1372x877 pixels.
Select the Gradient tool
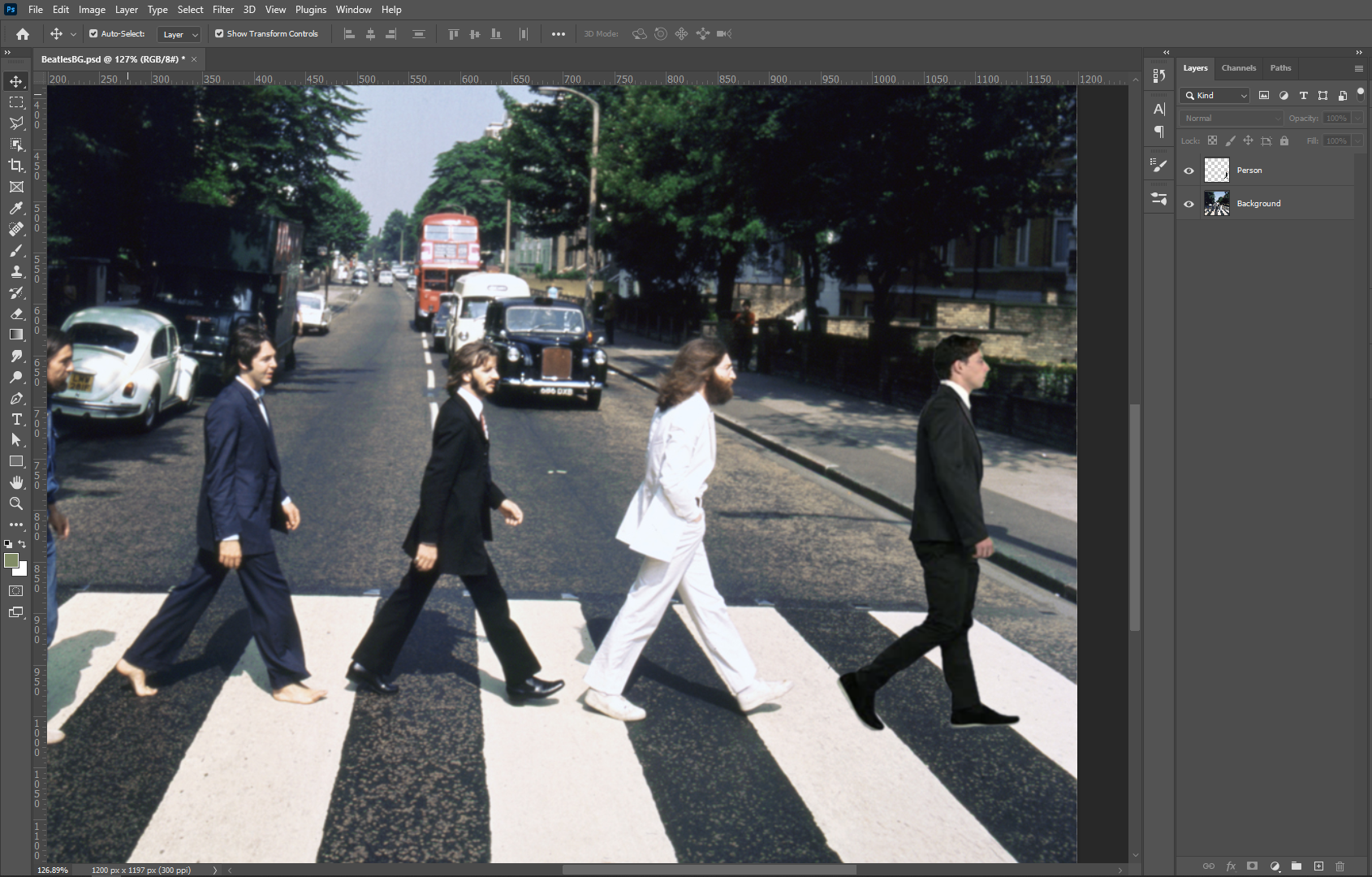pos(16,335)
